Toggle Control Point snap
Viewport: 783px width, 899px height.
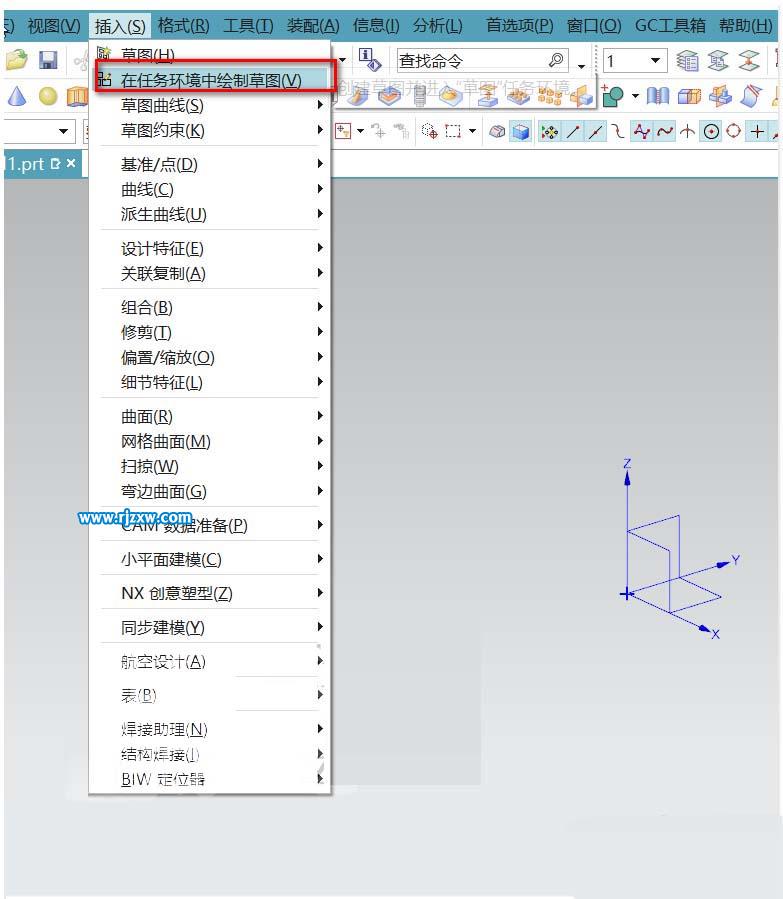point(617,132)
